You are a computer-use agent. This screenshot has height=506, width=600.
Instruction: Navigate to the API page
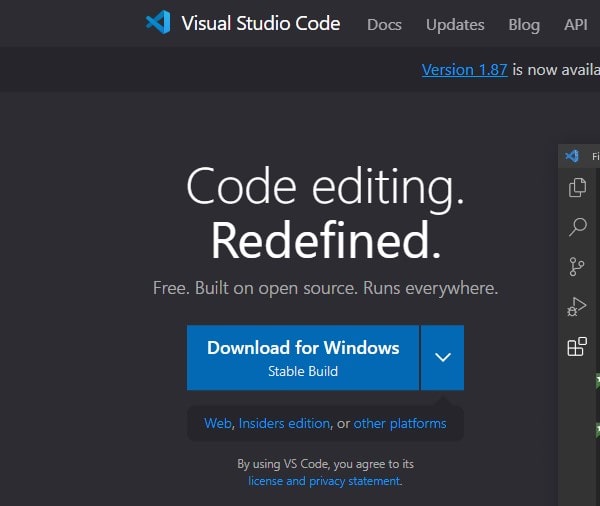(576, 25)
